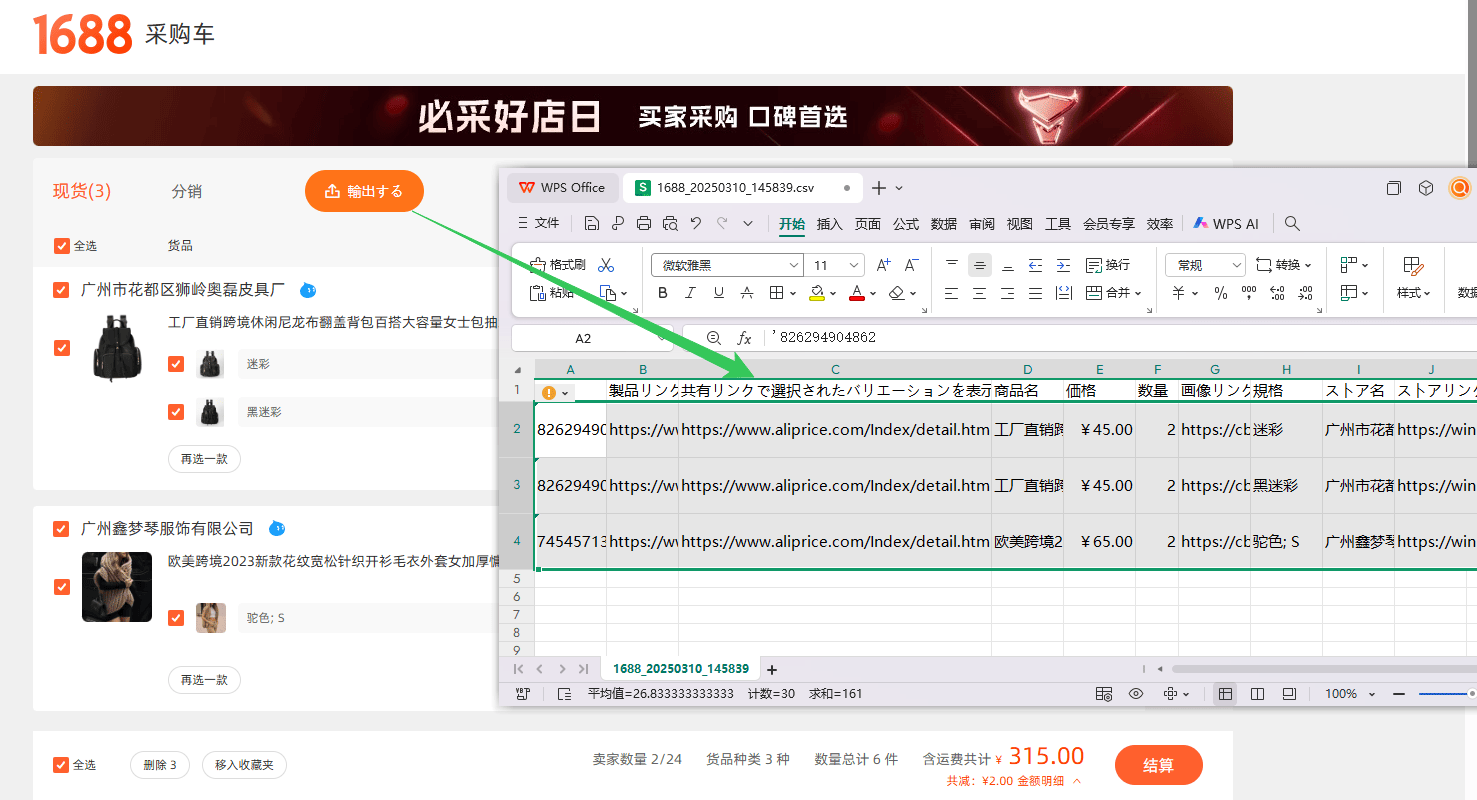1477x800 pixels.
Task: Open the 微软雅黑 font name dropdown
Action: [x=727, y=265]
